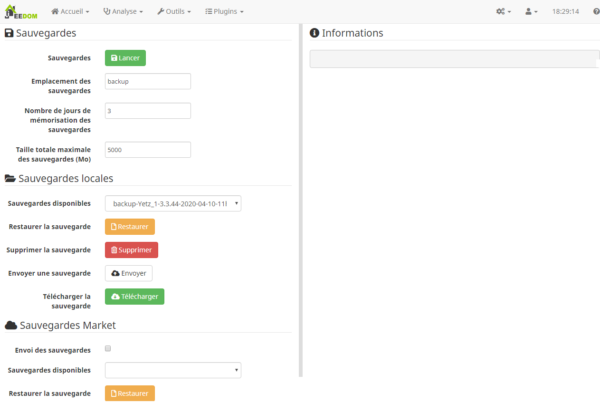
Task: Click the Emplacement des sauvegardes field
Action: click(147, 82)
